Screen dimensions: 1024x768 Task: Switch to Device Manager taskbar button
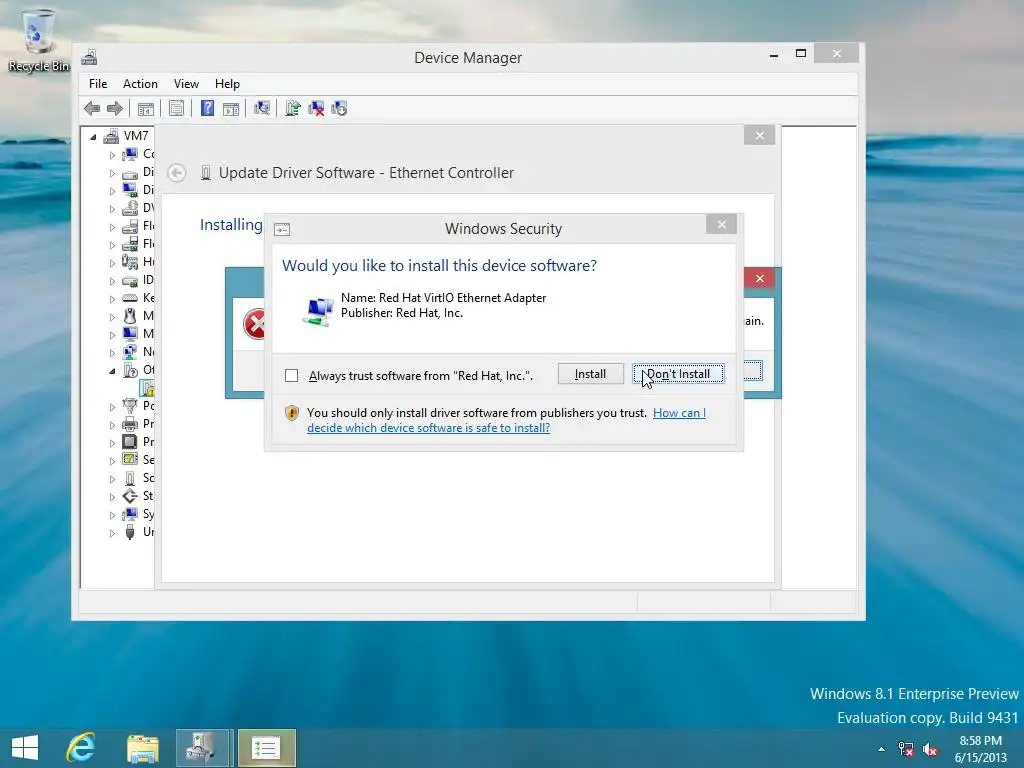point(202,748)
